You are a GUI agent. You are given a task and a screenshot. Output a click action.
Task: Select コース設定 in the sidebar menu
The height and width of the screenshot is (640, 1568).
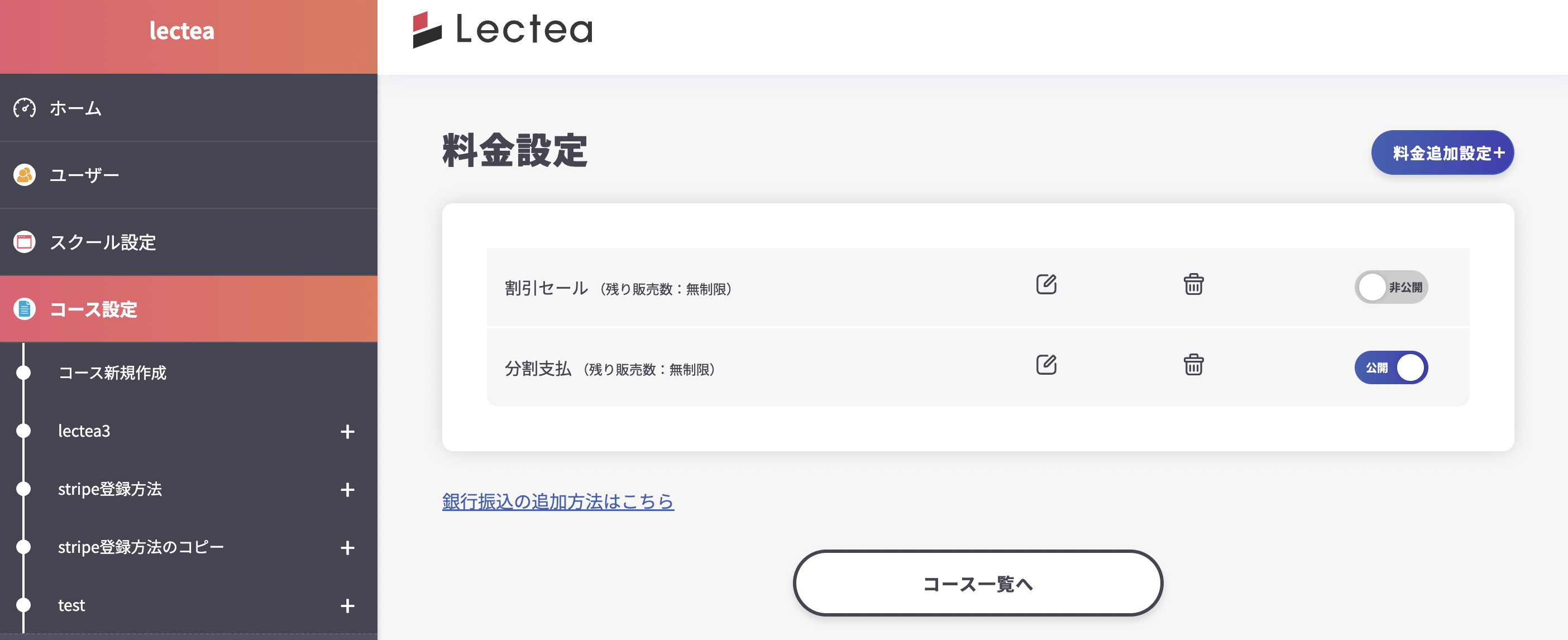(93, 309)
